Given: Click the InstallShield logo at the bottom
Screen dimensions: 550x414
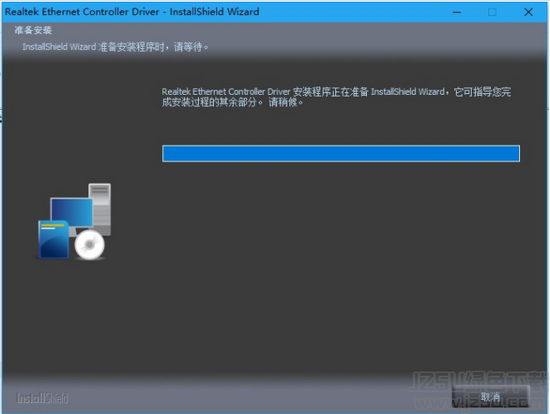Looking at the screenshot, I should coord(42,398).
